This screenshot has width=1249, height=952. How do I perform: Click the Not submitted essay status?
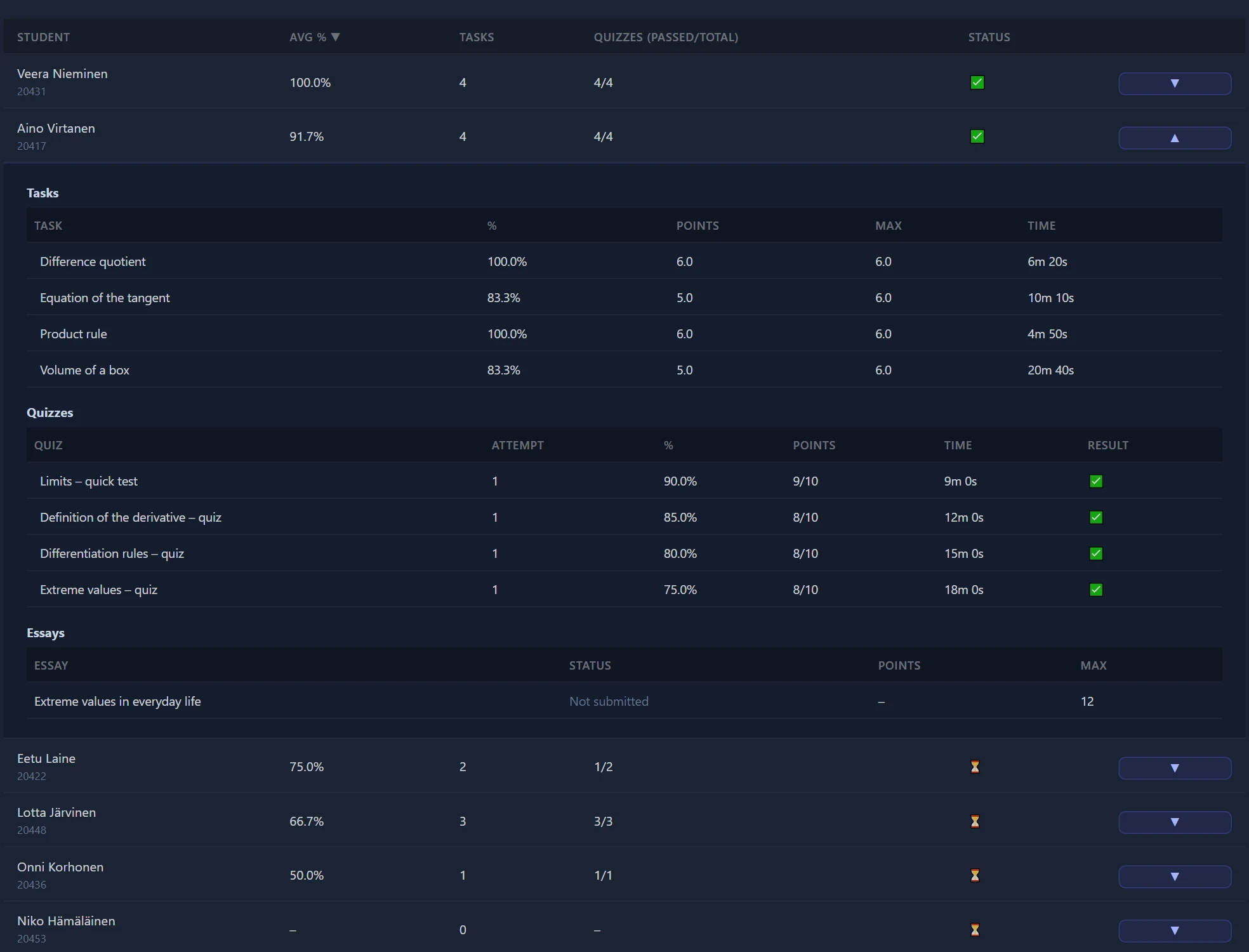[x=609, y=701]
